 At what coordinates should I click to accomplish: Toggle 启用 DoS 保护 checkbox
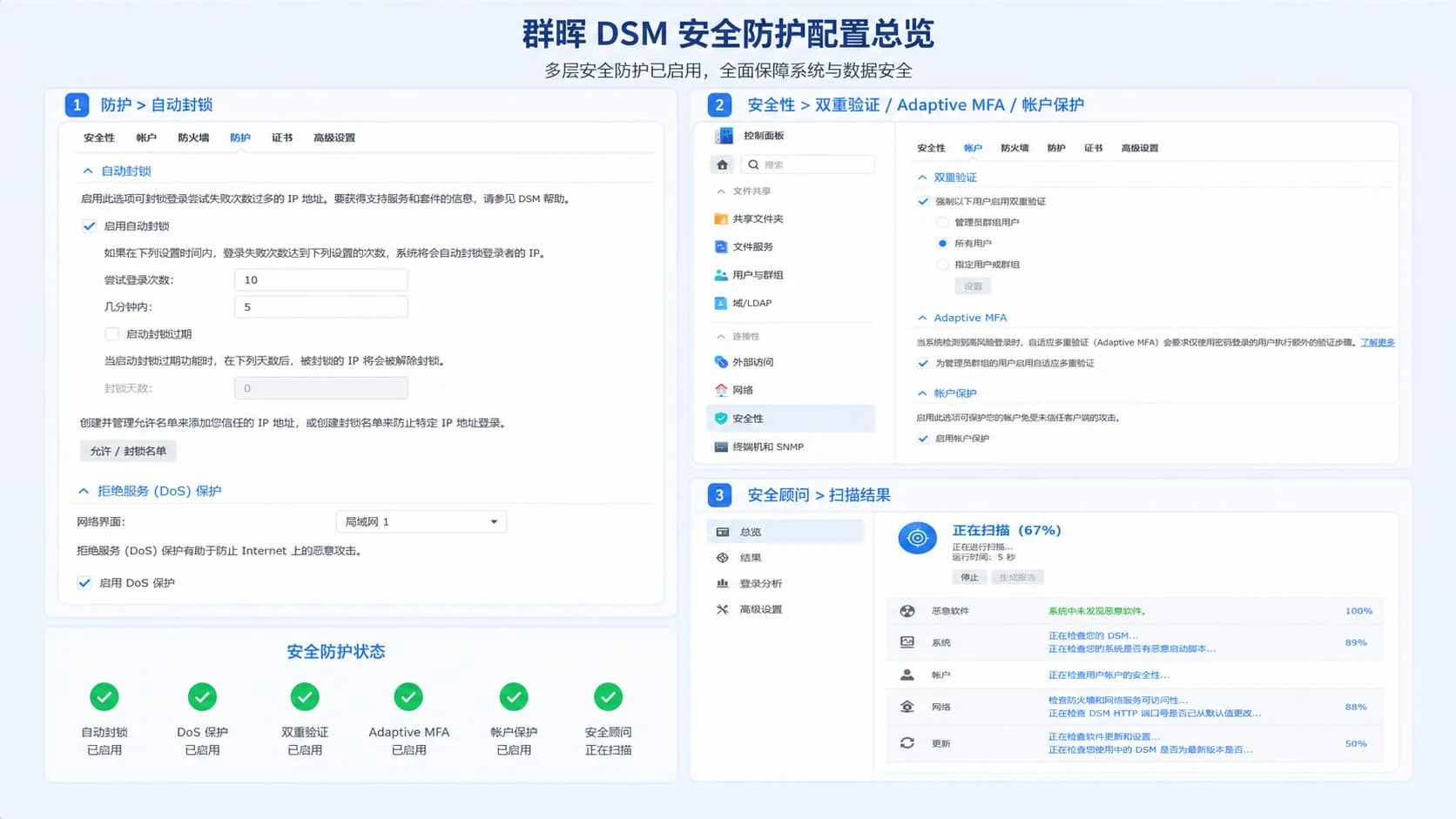coord(84,583)
